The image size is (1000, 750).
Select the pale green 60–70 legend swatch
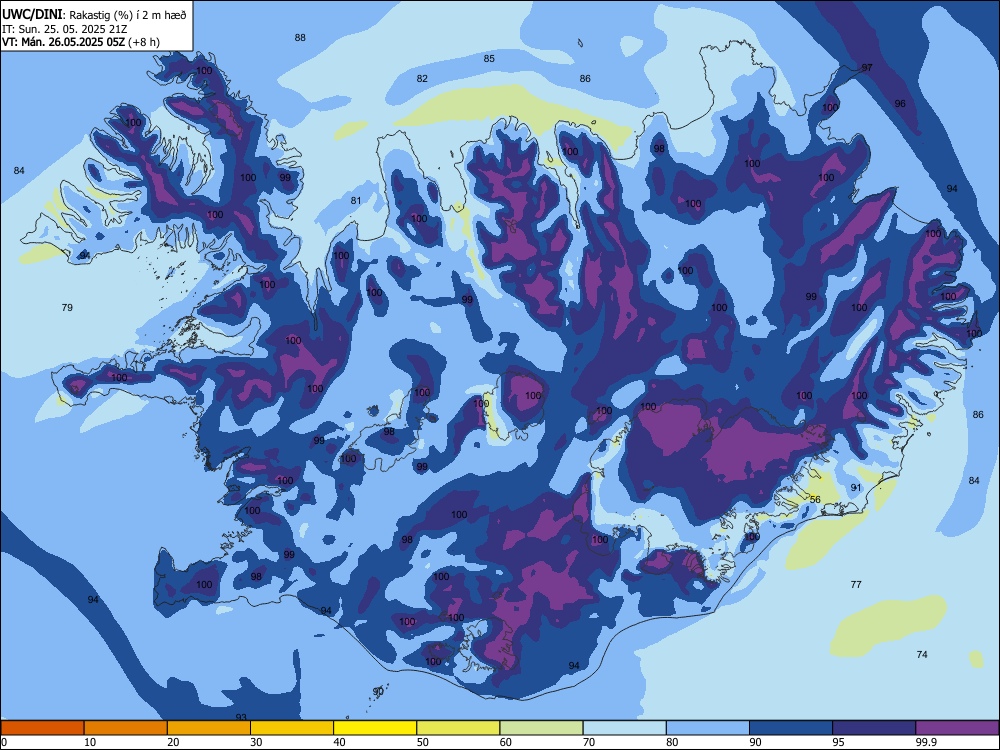tap(541, 728)
